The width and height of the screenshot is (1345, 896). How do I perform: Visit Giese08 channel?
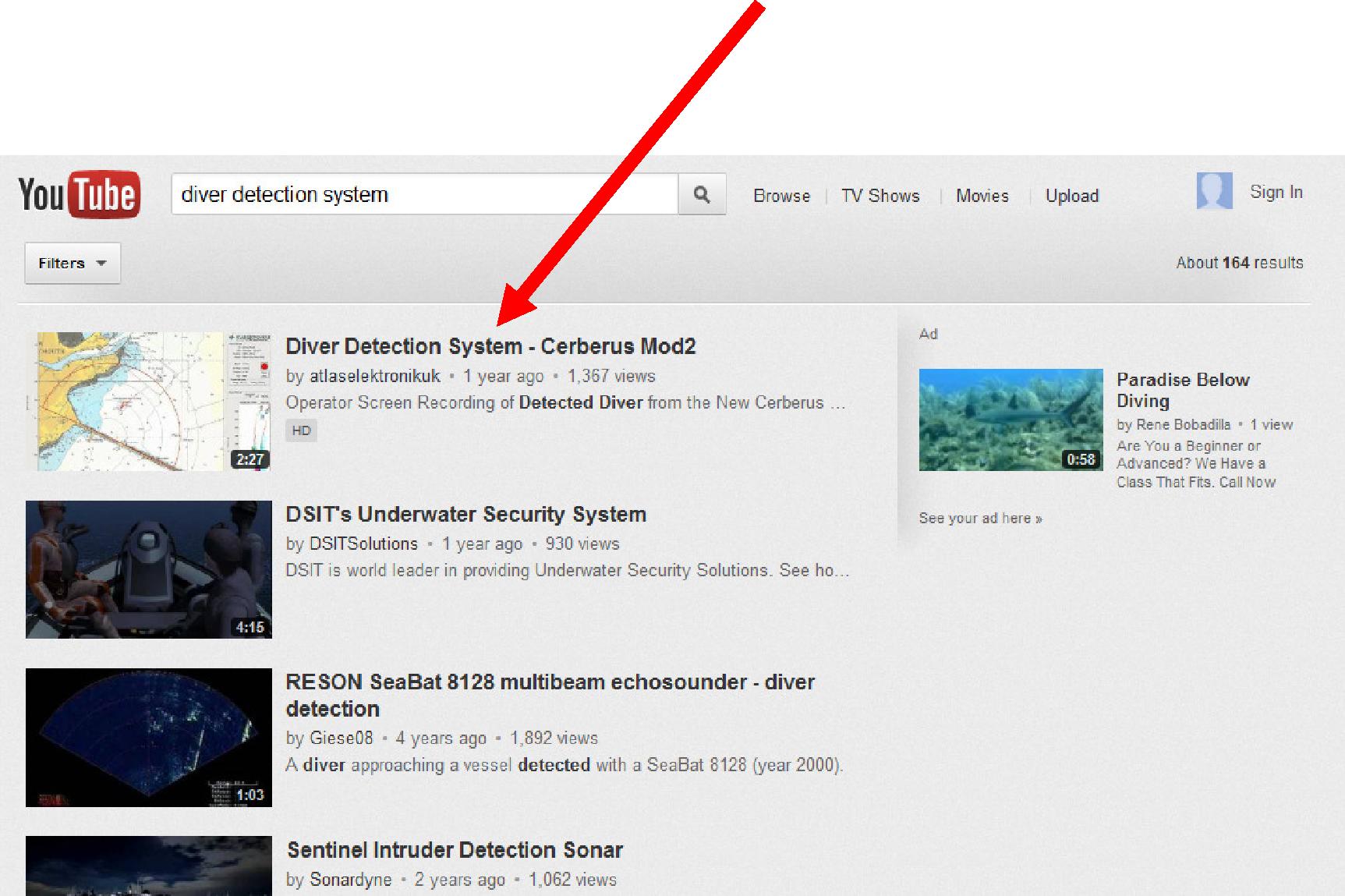[x=342, y=738]
